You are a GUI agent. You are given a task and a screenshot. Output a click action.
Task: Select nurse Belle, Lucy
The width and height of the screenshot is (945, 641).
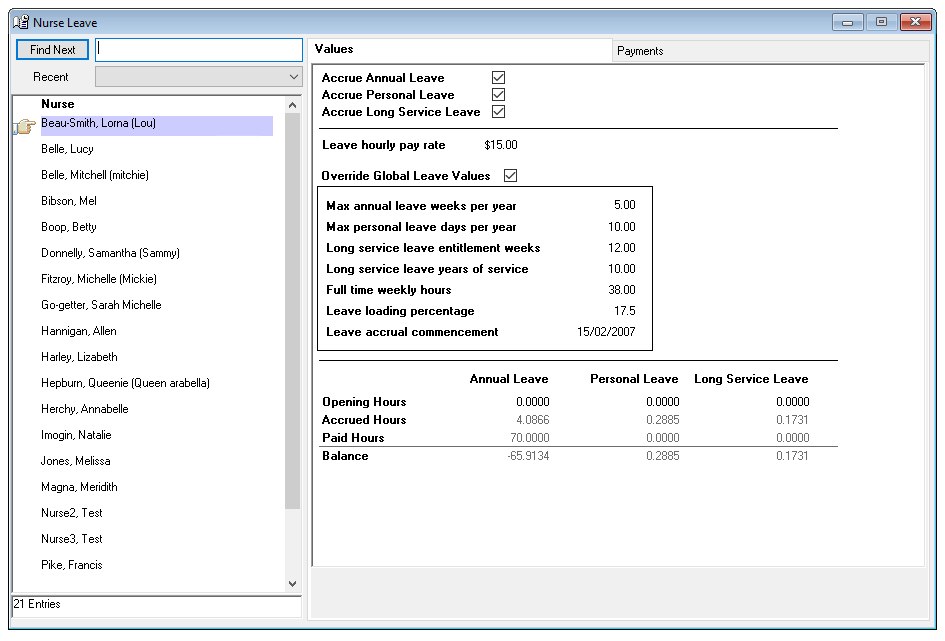[67, 149]
